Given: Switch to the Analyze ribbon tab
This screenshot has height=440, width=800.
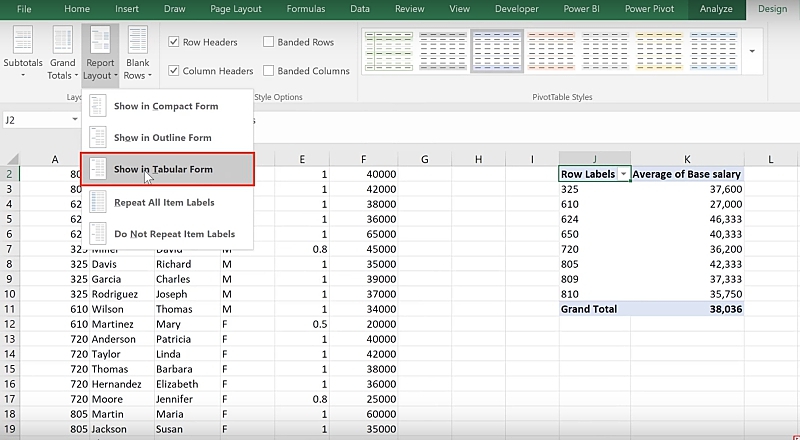Looking at the screenshot, I should tap(716, 9).
